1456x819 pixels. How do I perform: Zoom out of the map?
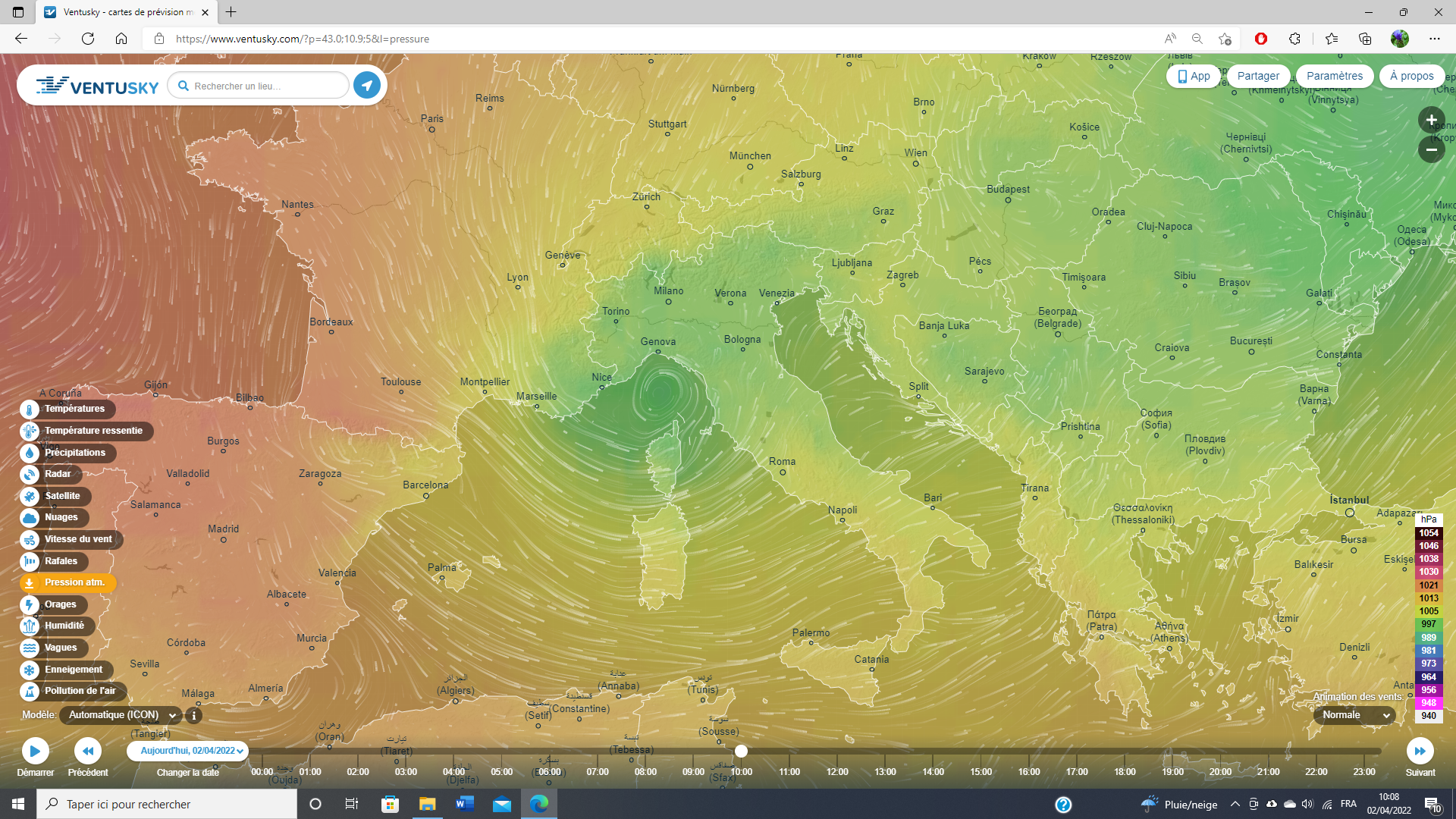[1431, 149]
